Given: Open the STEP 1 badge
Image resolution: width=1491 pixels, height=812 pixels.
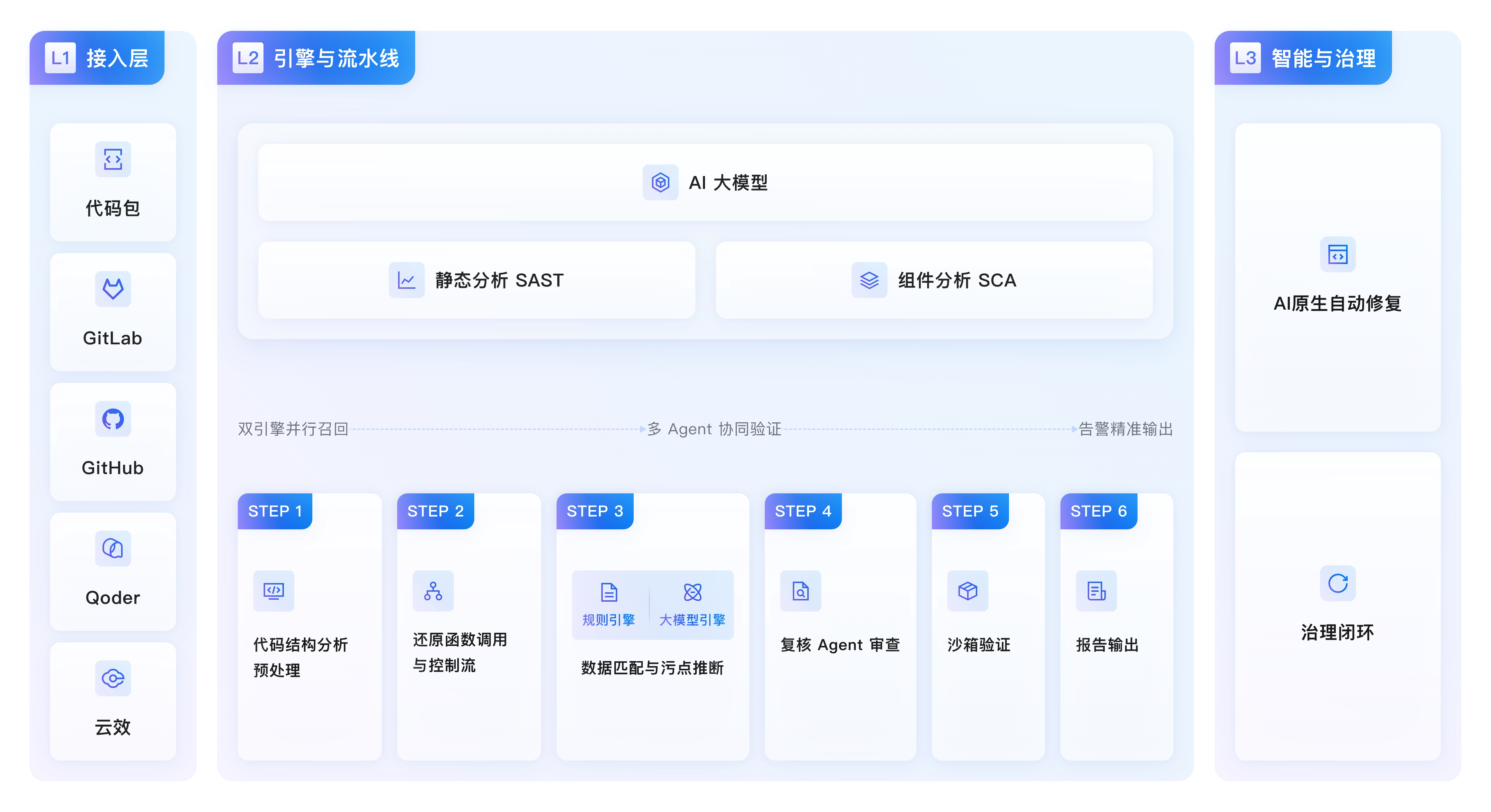Looking at the screenshot, I should [275, 511].
